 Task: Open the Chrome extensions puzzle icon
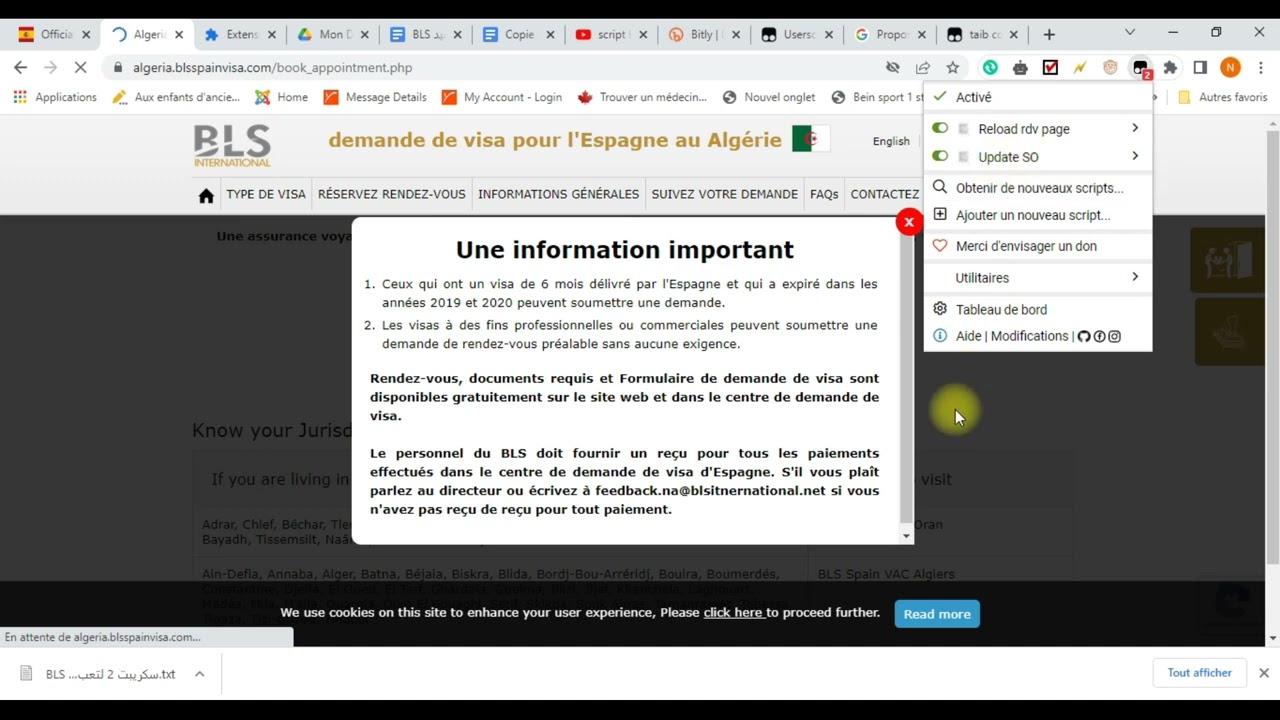pyautogui.click(x=1170, y=68)
